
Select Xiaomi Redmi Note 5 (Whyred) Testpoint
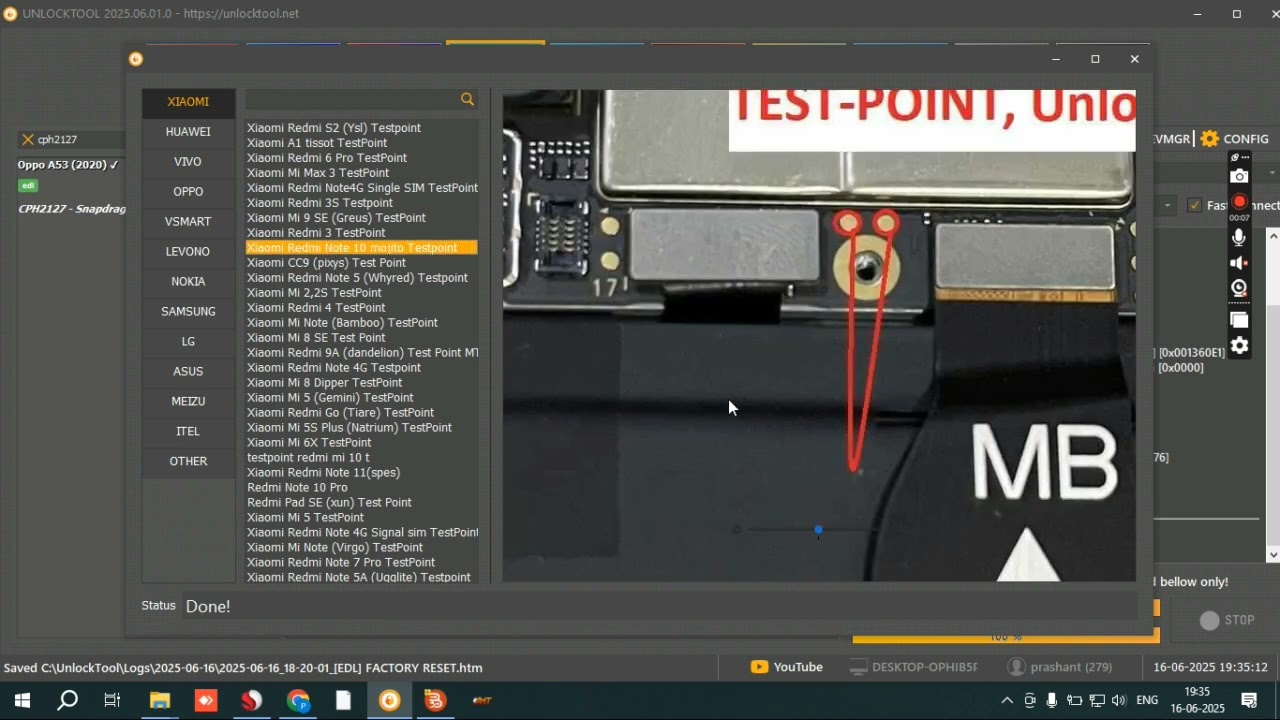click(357, 278)
